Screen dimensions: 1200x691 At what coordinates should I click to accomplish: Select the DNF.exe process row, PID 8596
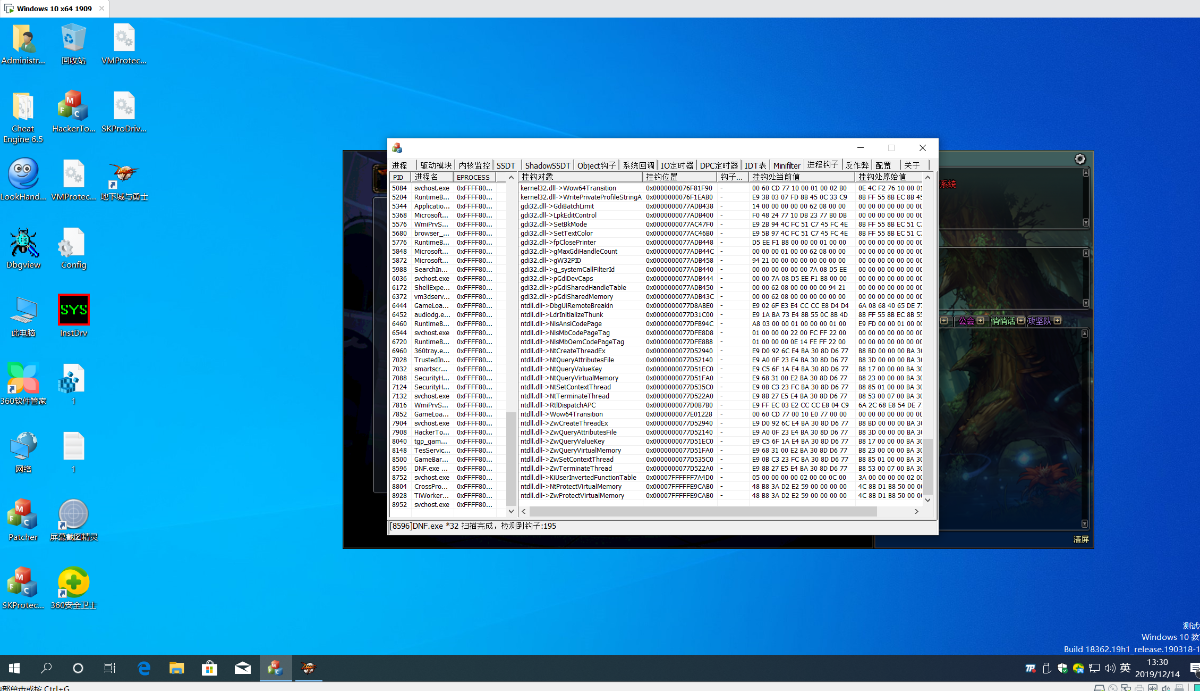(x=446, y=469)
